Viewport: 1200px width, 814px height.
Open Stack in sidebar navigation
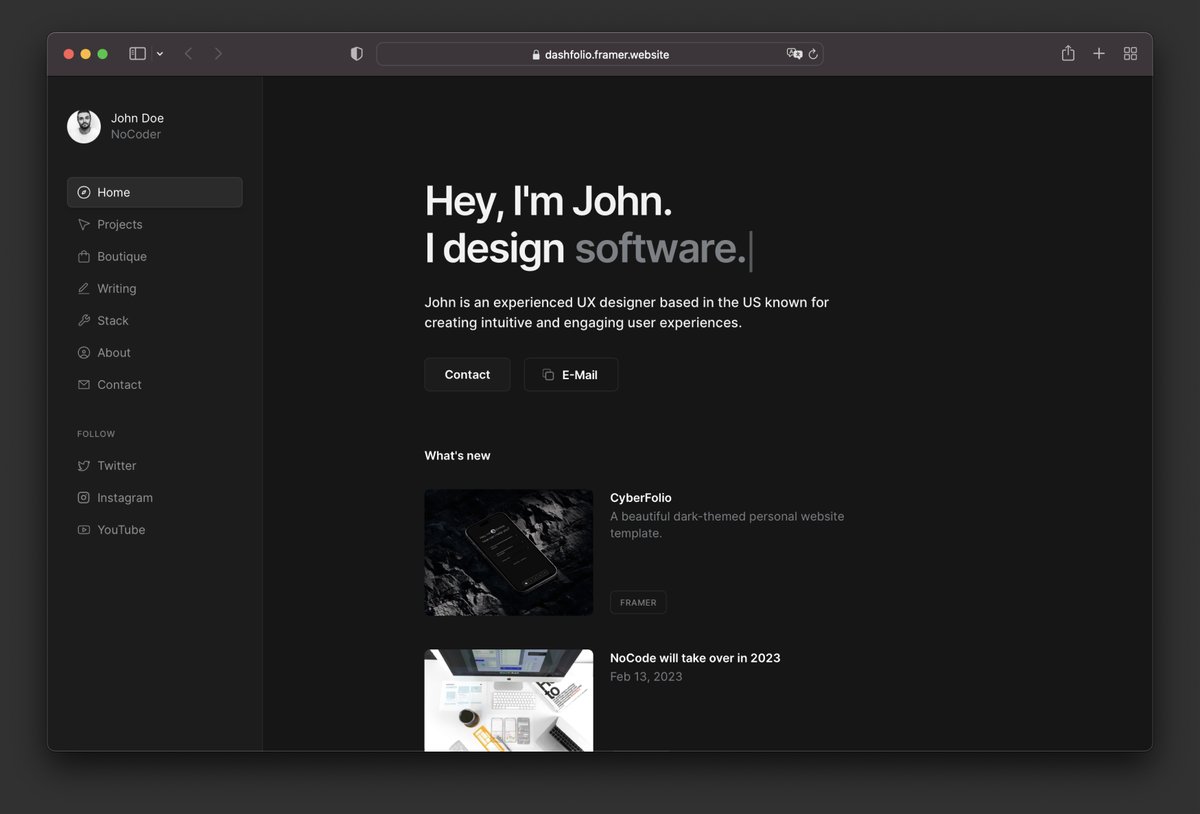tap(155, 320)
